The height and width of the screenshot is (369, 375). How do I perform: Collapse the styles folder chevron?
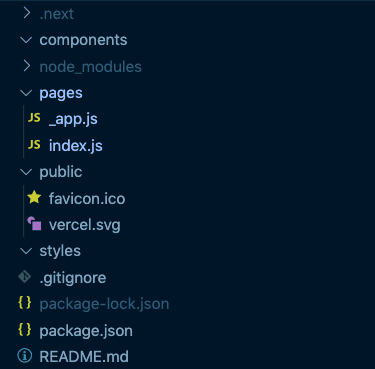click(x=26, y=251)
